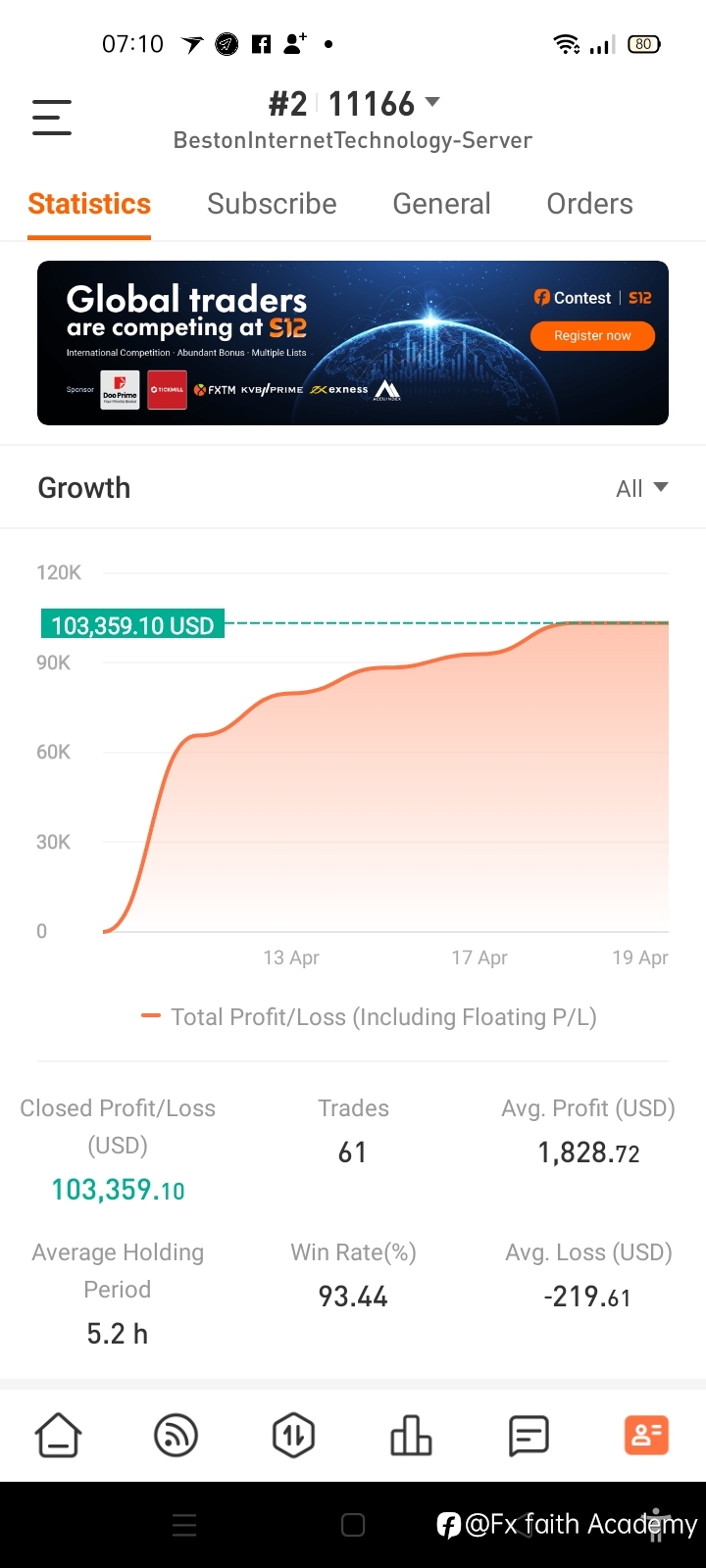
Task: Tap the Android home square button
Action: point(353,1525)
